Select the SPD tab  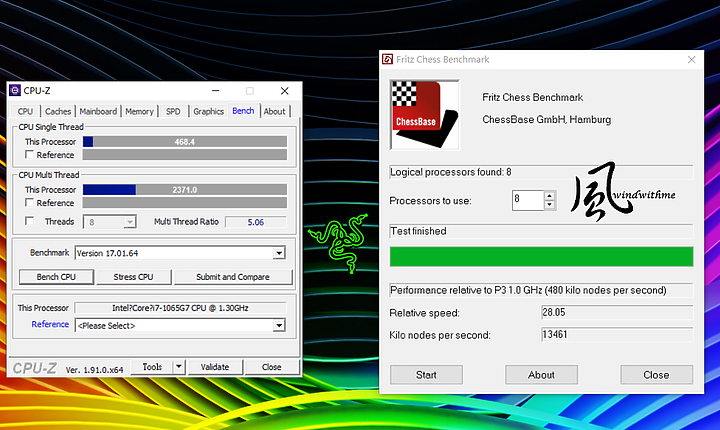[x=173, y=111]
